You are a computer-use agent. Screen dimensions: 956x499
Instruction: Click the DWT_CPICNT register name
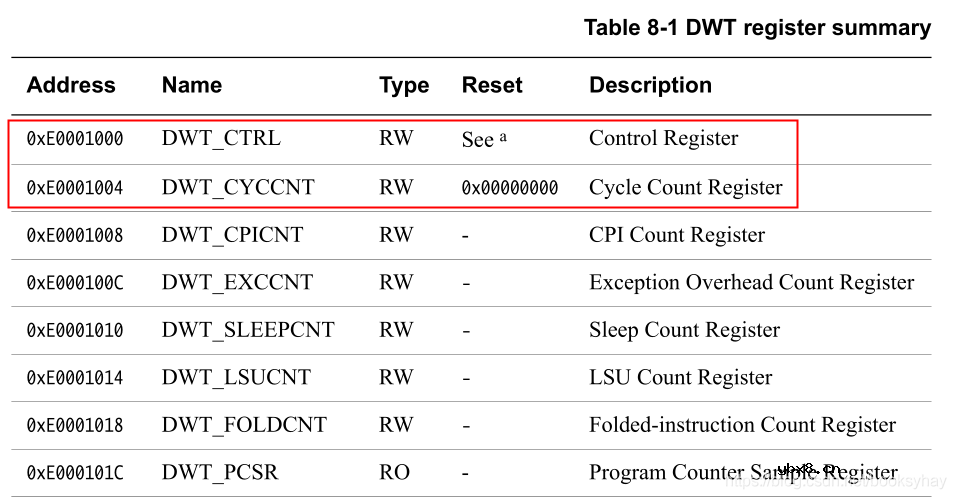[232, 235]
